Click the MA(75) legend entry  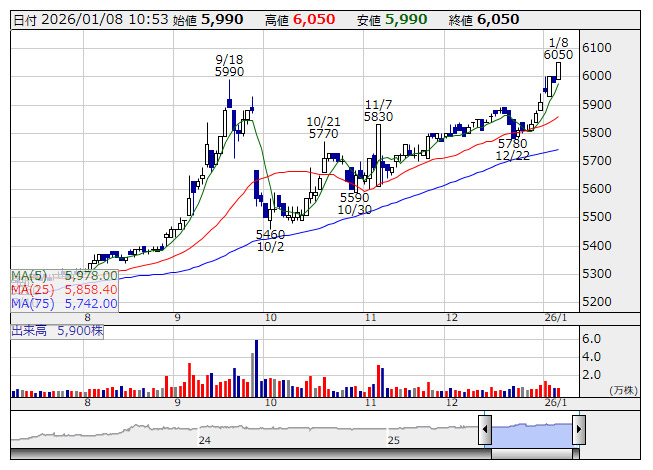64,303
